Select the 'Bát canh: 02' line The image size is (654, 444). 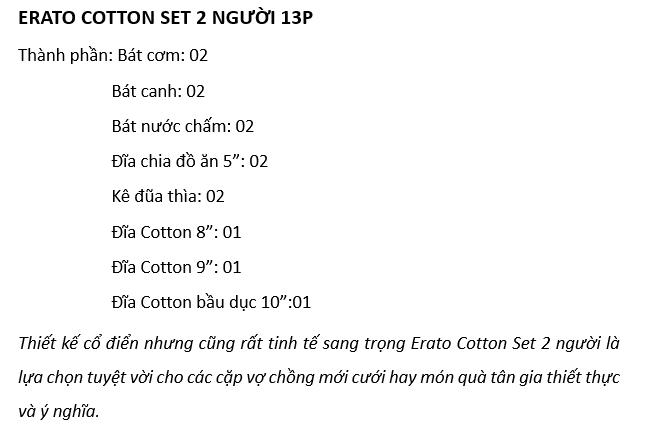coord(158,91)
